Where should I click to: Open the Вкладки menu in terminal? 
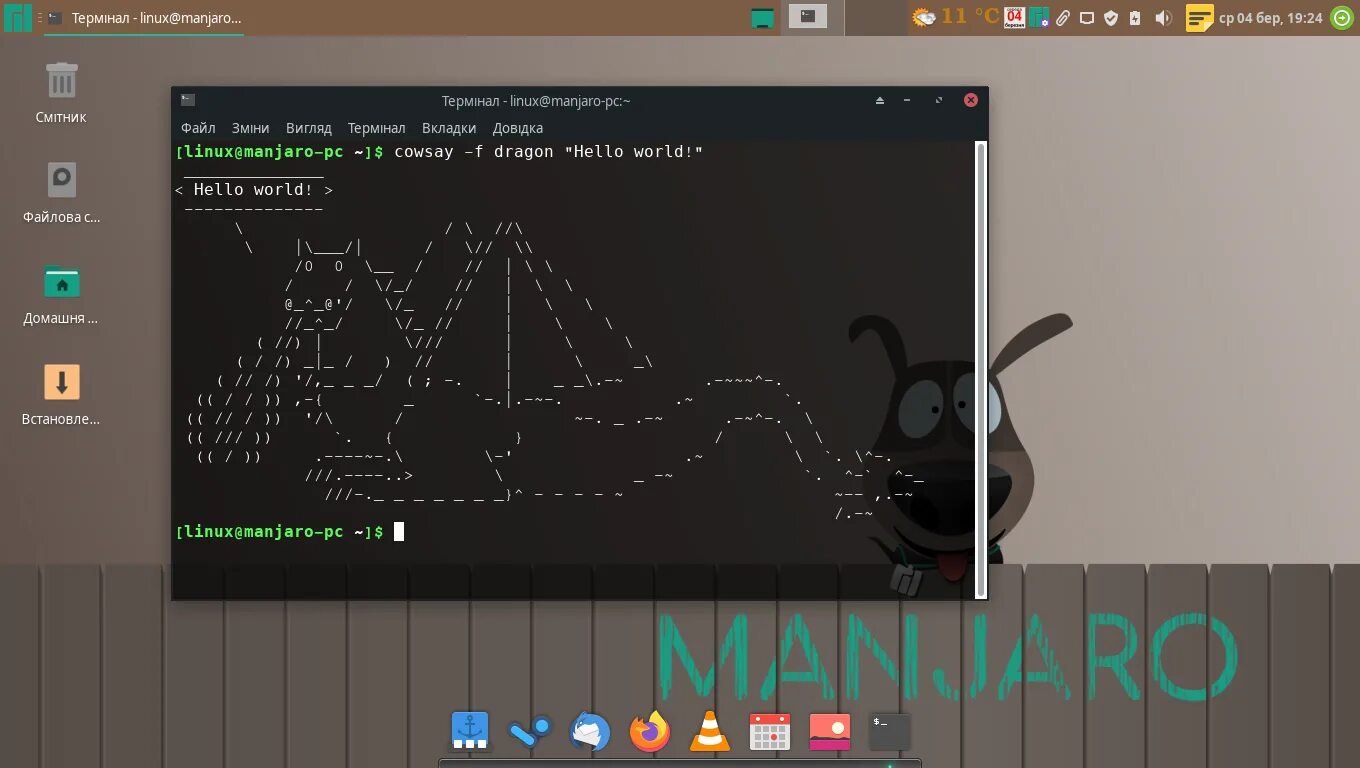[x=448, y=128]
